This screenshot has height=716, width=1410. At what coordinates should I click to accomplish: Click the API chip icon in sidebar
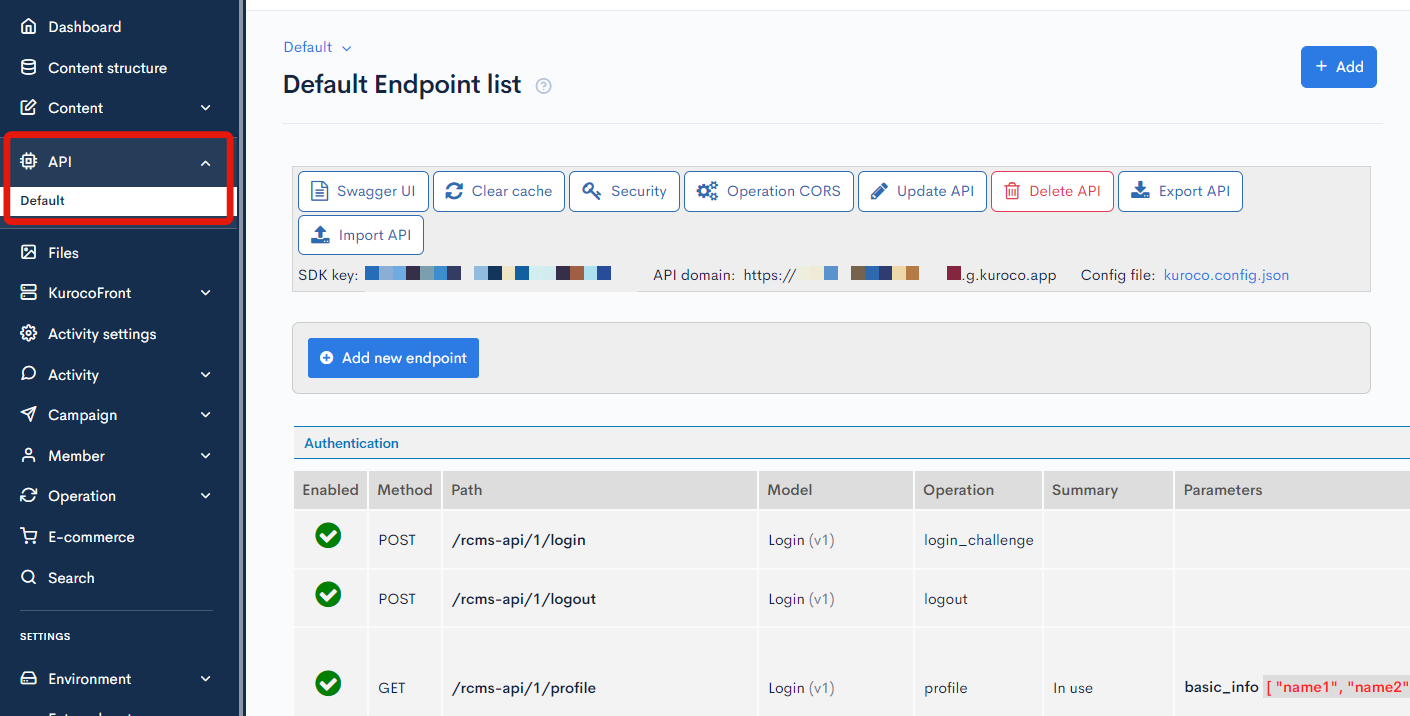tap(29, 162)
